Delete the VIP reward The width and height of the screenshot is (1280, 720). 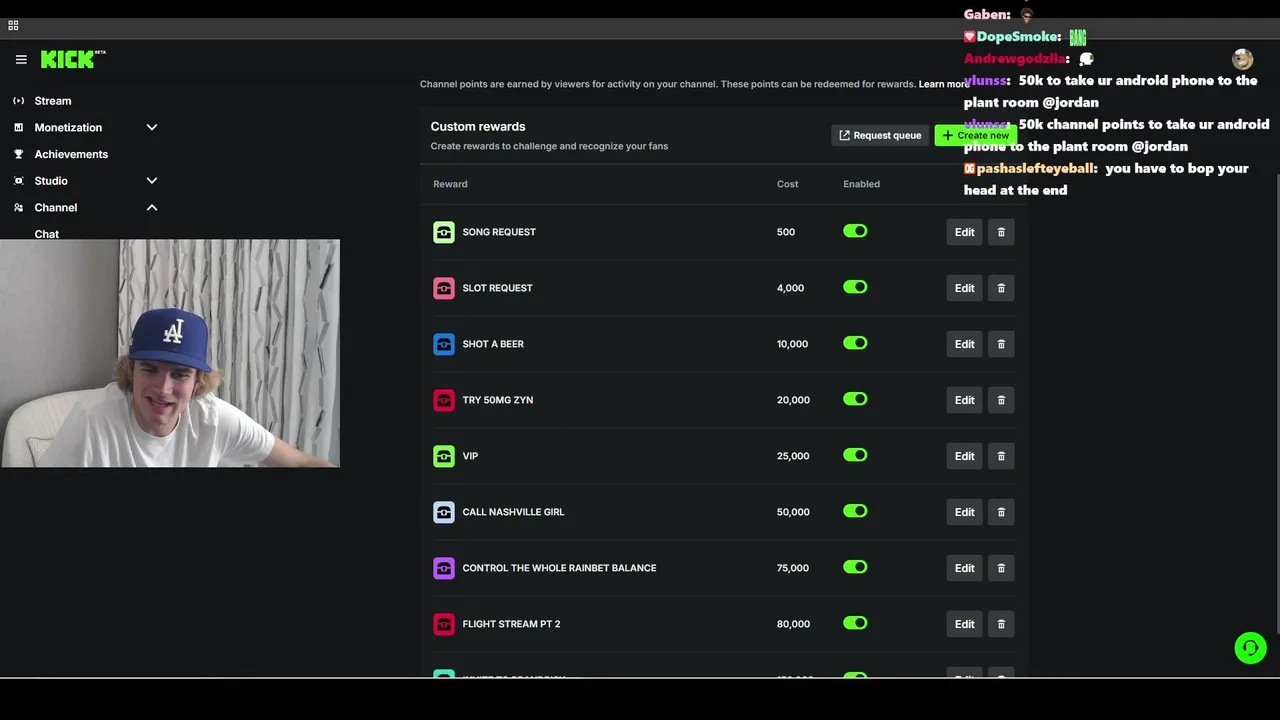click(1001, 456)
